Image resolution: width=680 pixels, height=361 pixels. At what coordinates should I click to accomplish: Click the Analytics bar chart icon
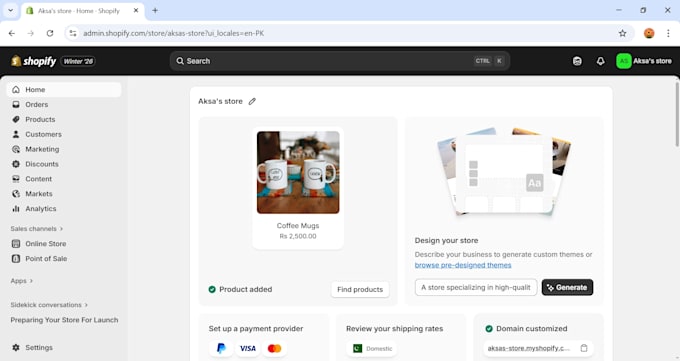pyautogui.click(x=16, y=209)
